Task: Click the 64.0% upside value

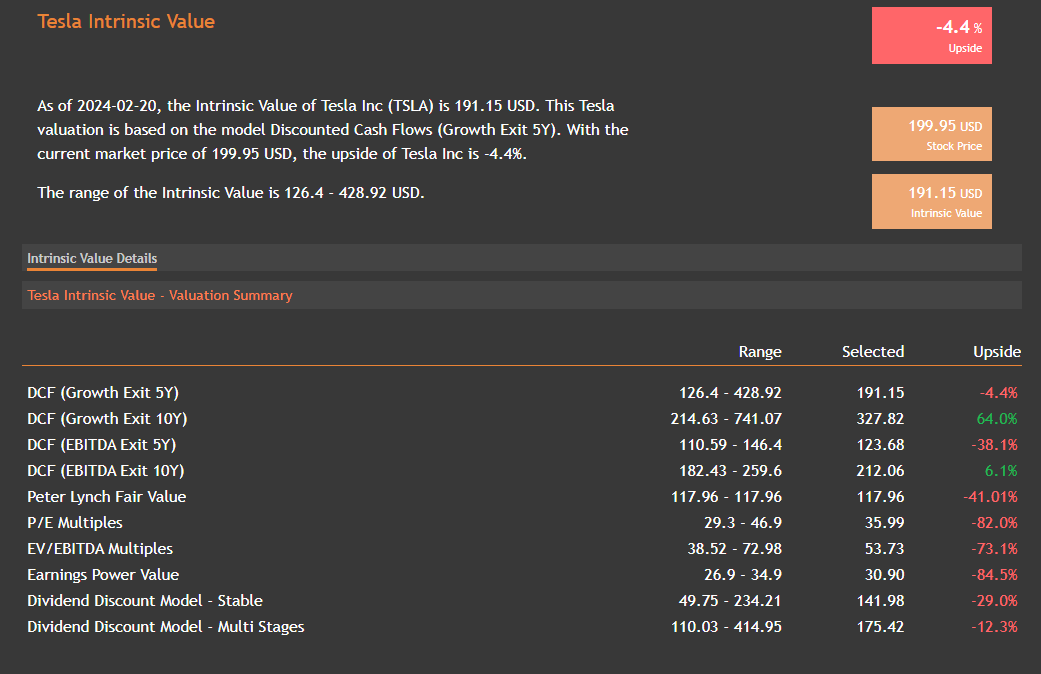Action: tap(997, 419)
